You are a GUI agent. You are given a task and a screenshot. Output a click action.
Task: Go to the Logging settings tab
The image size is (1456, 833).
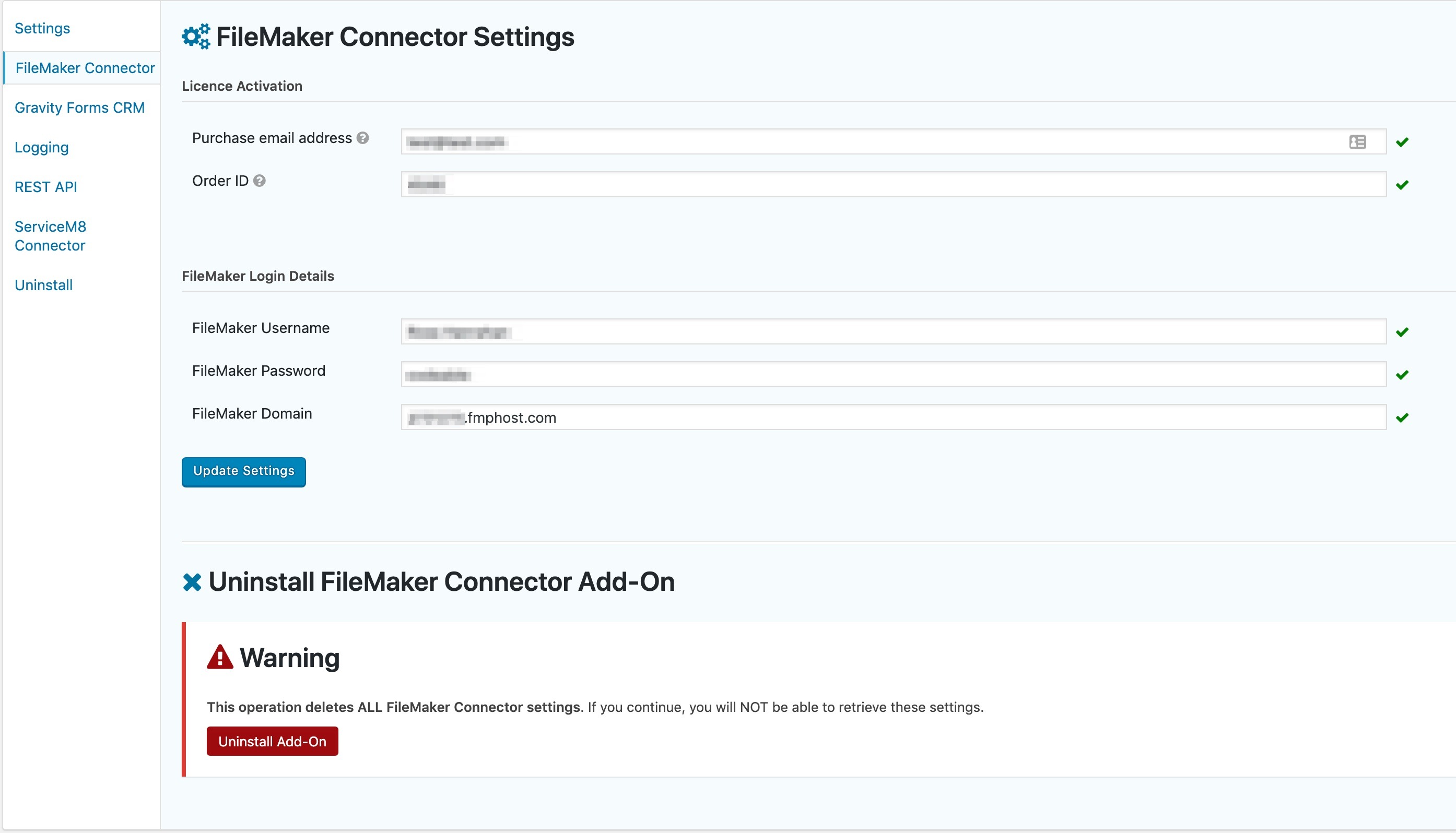[41, 147]
